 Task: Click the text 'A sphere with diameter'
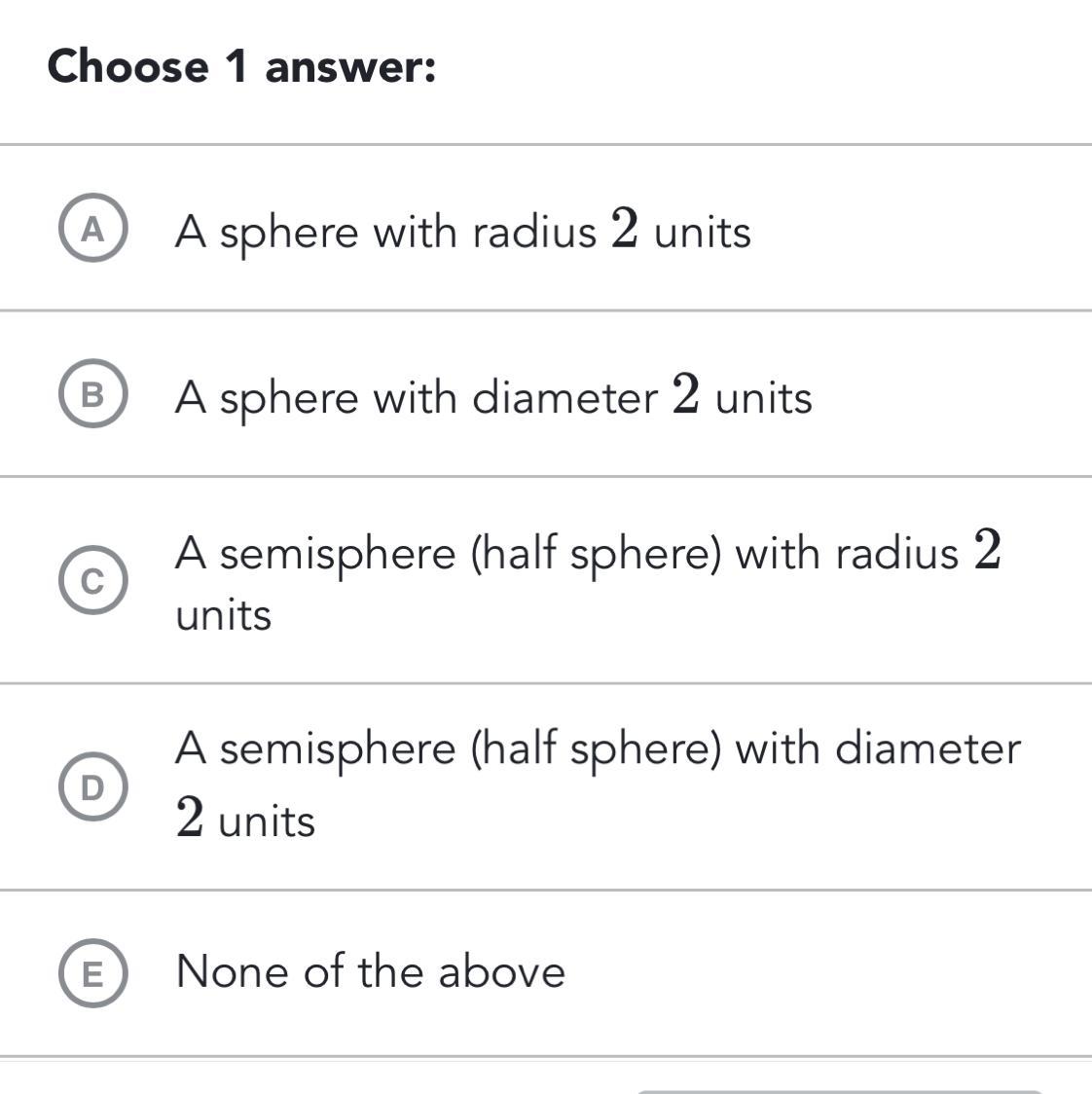[x=417, y=398]
